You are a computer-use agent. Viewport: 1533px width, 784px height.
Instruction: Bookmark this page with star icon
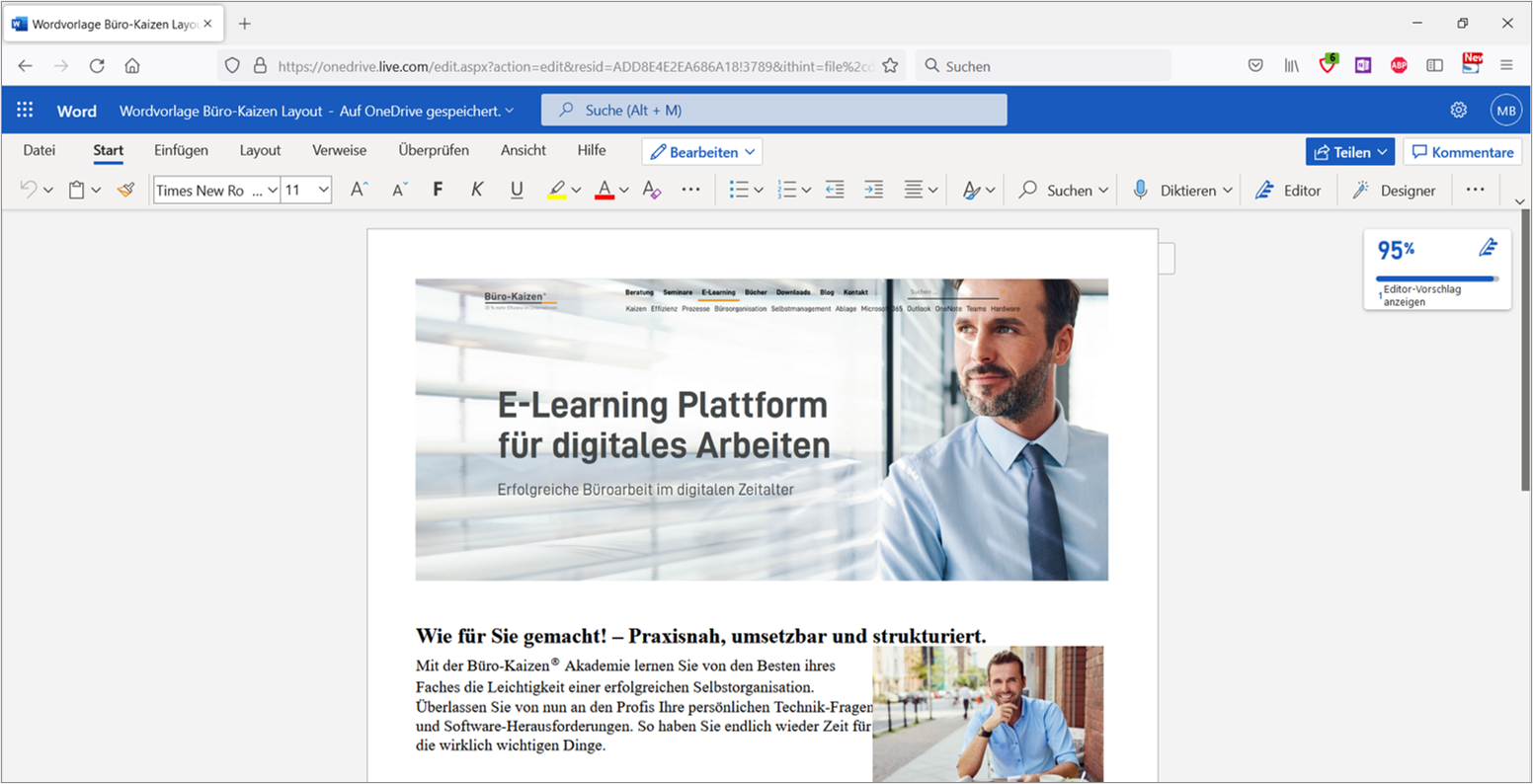(890, 65)
